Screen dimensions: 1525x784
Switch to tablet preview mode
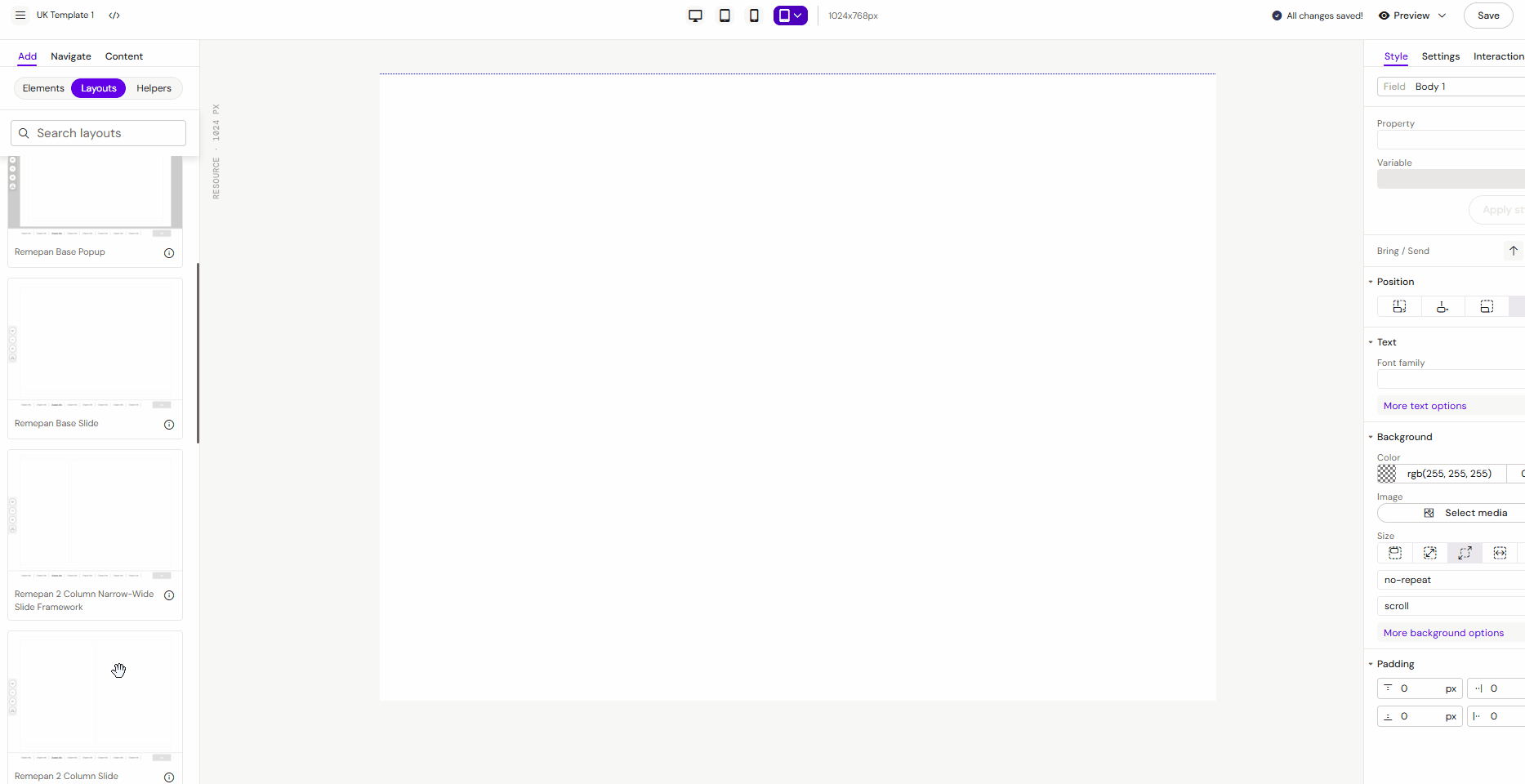pos(725,15)
